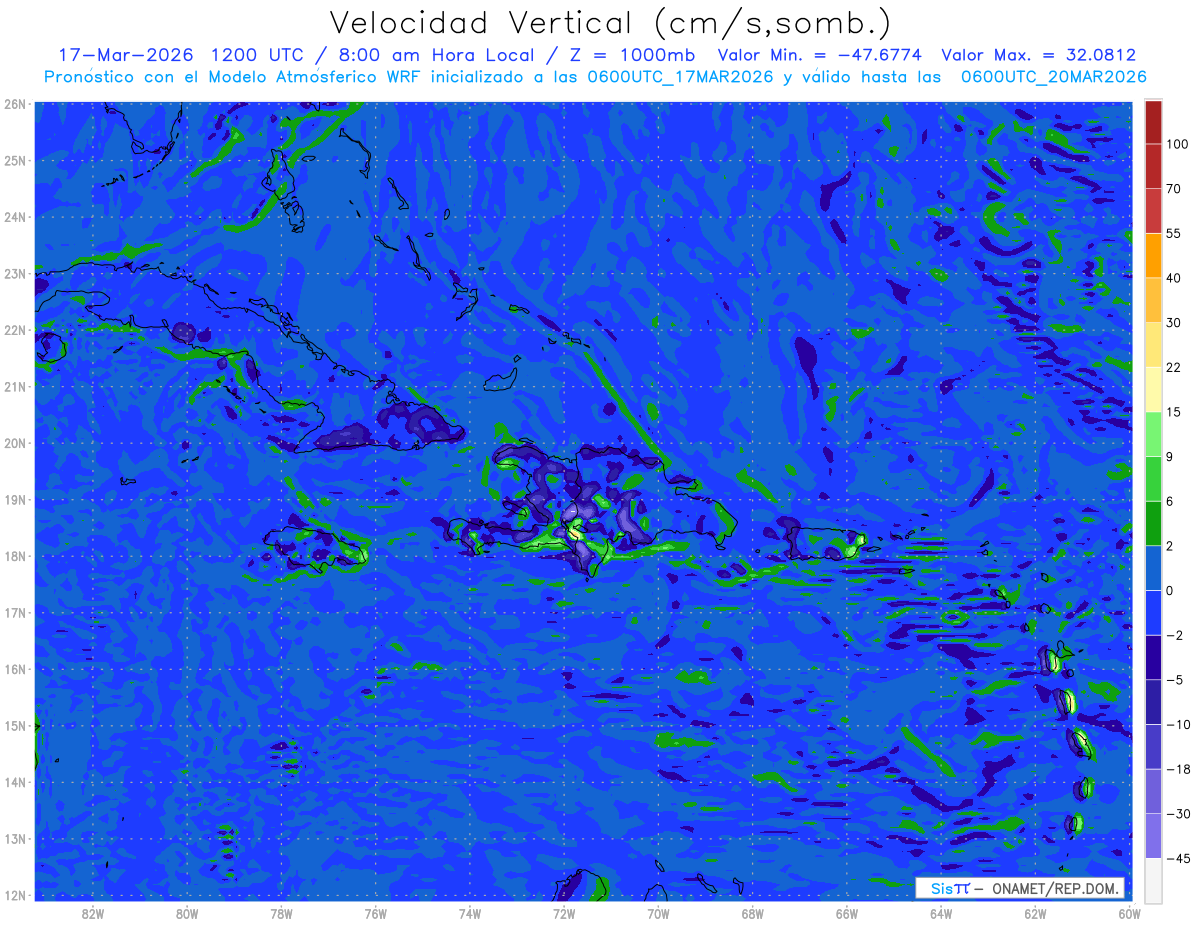Click the '76W' longitude label
Screen dimensions: 1200x927
(376, 913)
